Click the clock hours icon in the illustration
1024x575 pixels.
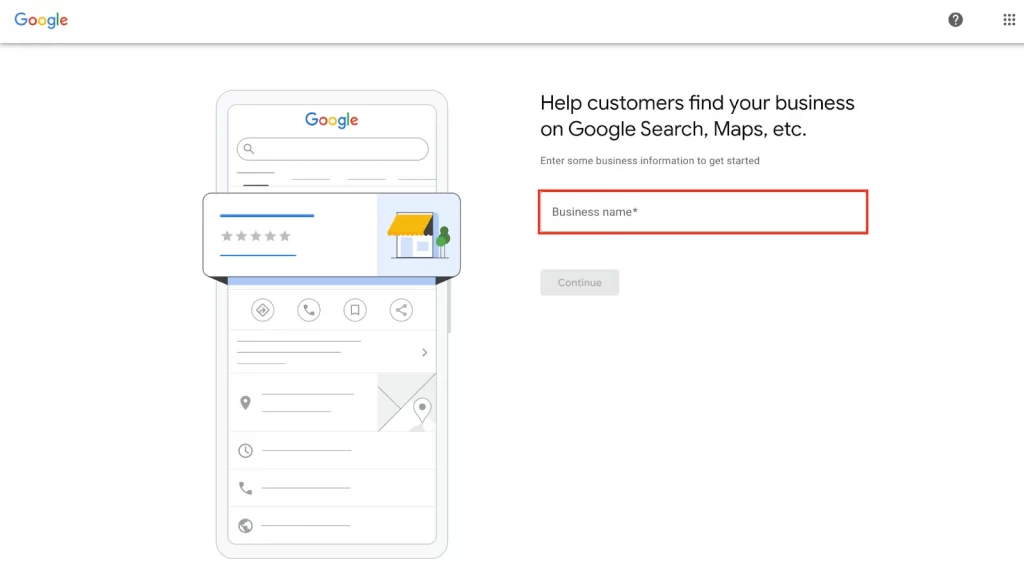tap(246, 451)
